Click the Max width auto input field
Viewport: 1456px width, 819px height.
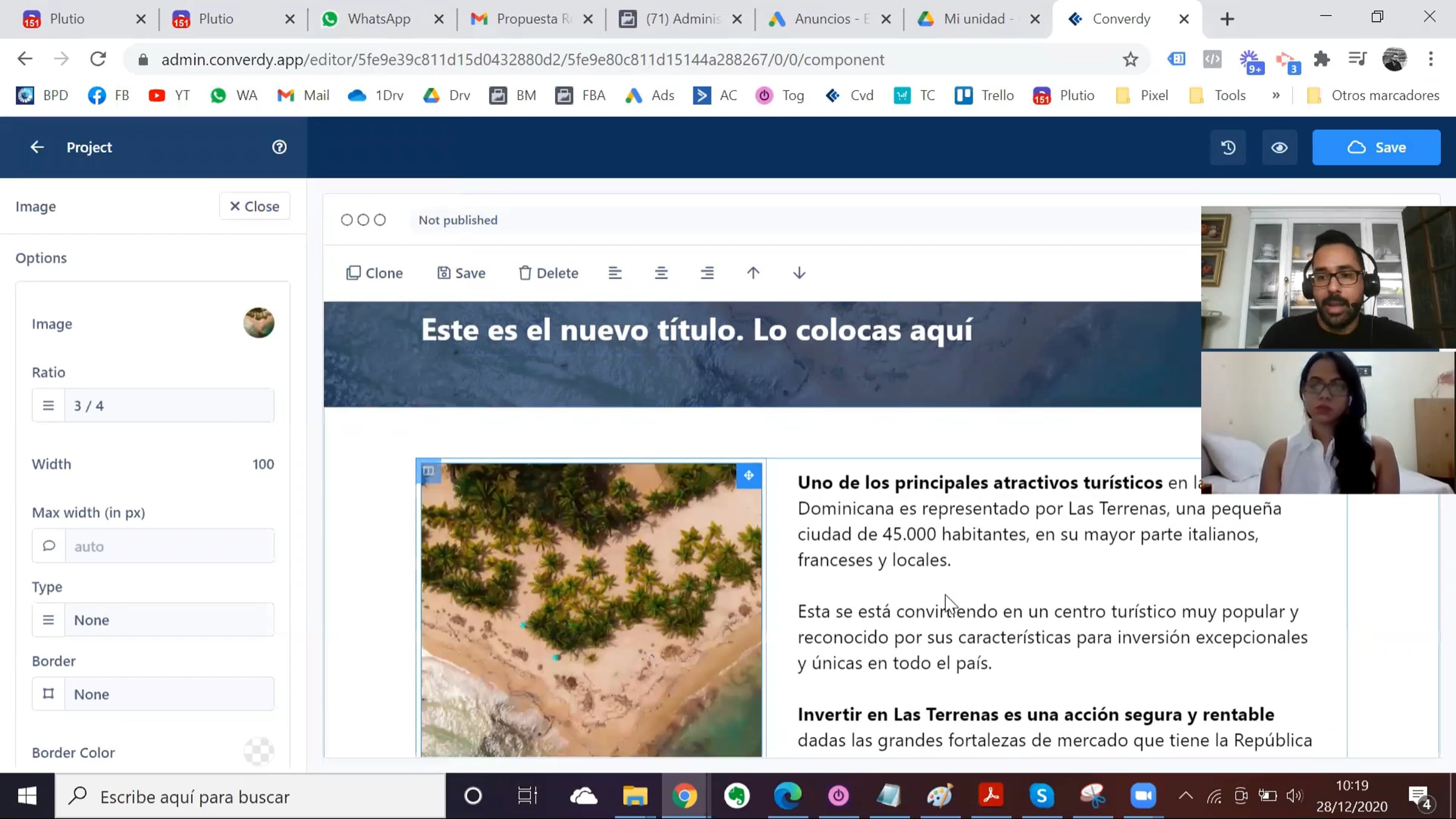(169, 546)
